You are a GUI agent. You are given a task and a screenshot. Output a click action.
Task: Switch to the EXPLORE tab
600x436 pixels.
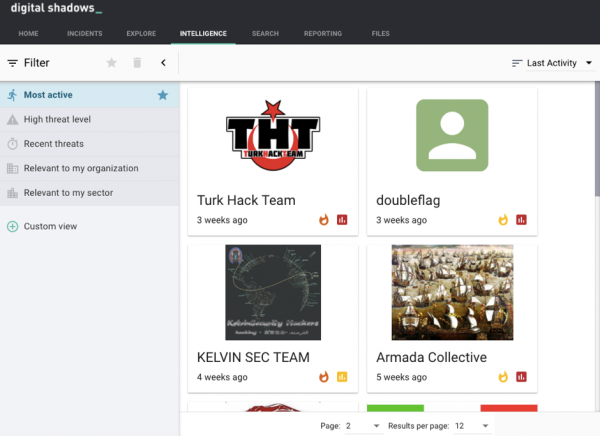[141, 34]
